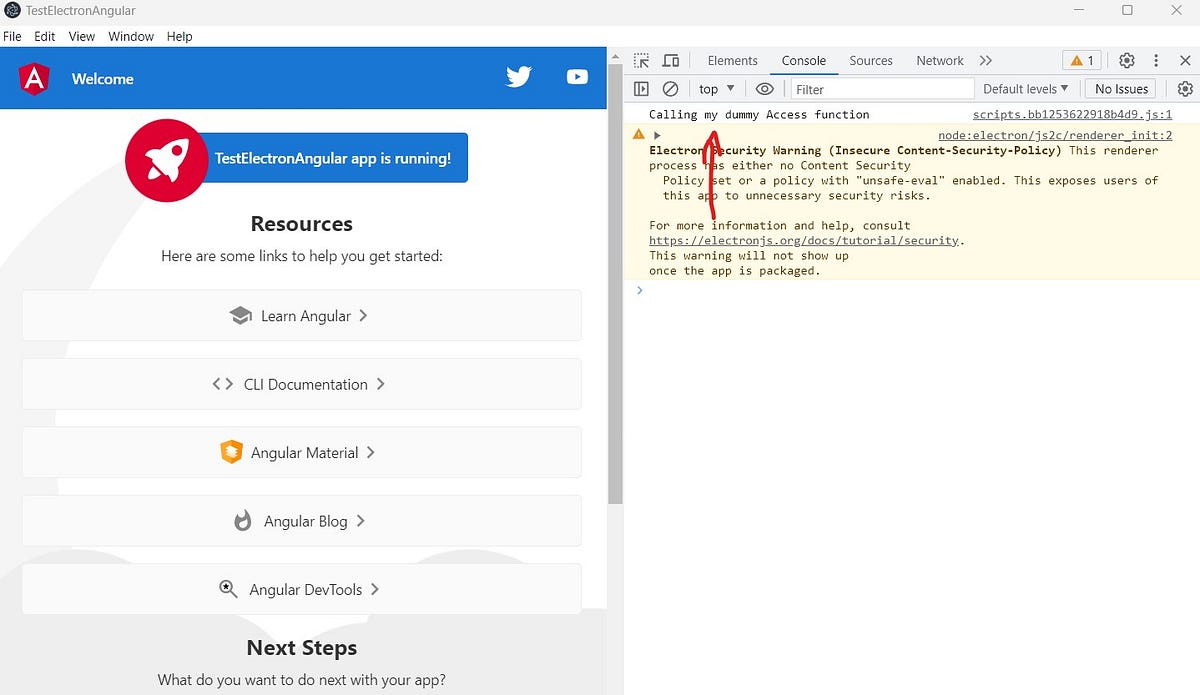Open the console sidebar

(x=641, y=88)
